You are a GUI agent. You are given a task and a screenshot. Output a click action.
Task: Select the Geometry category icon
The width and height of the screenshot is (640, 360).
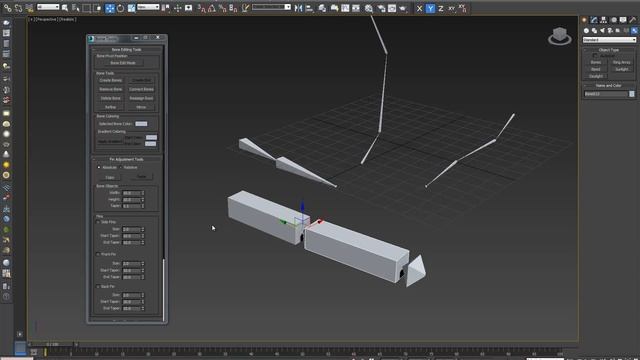pyautogui.click(x=587, y=31)
